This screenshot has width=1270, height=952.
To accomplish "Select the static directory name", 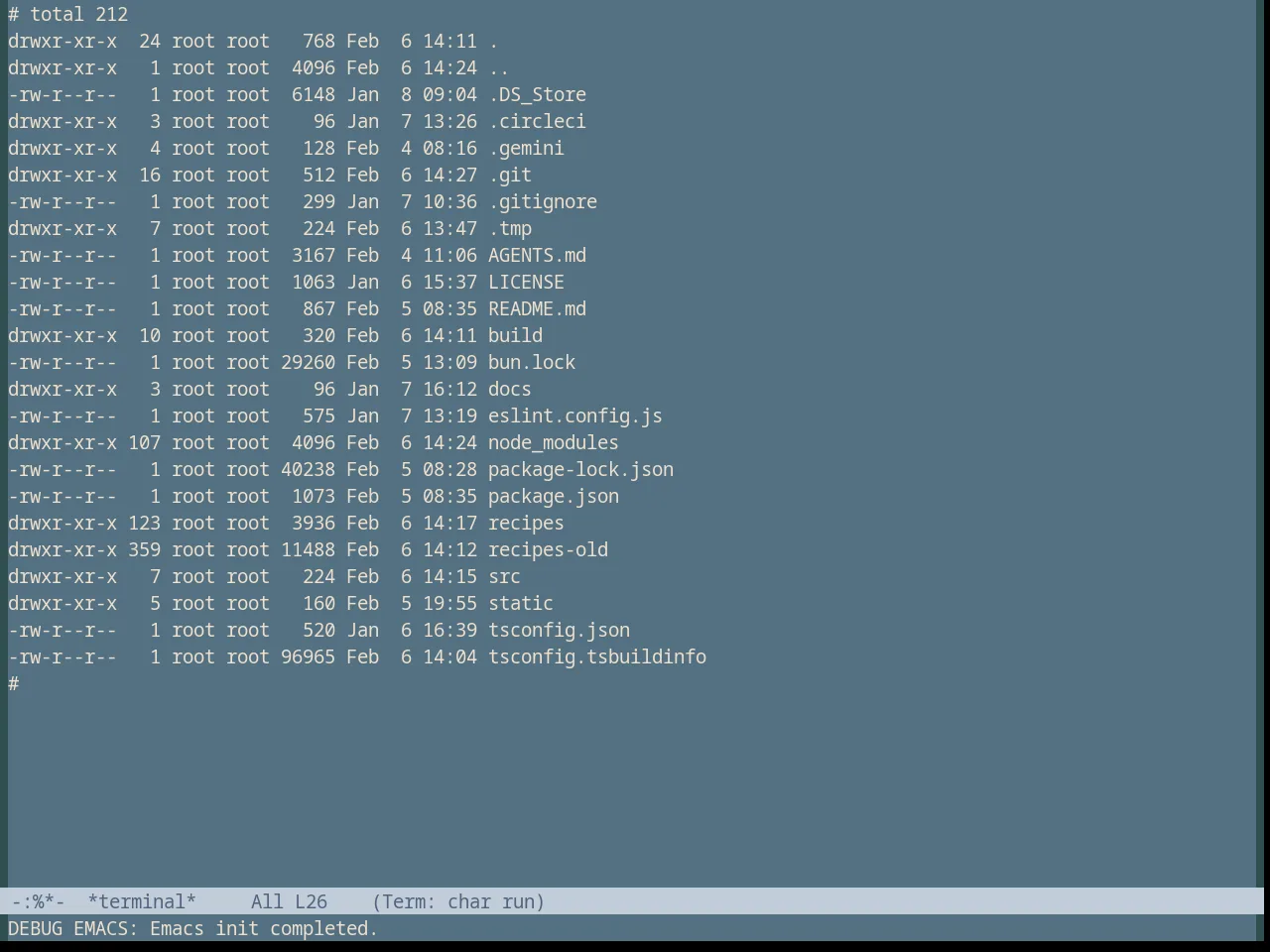I will [521, 604].
